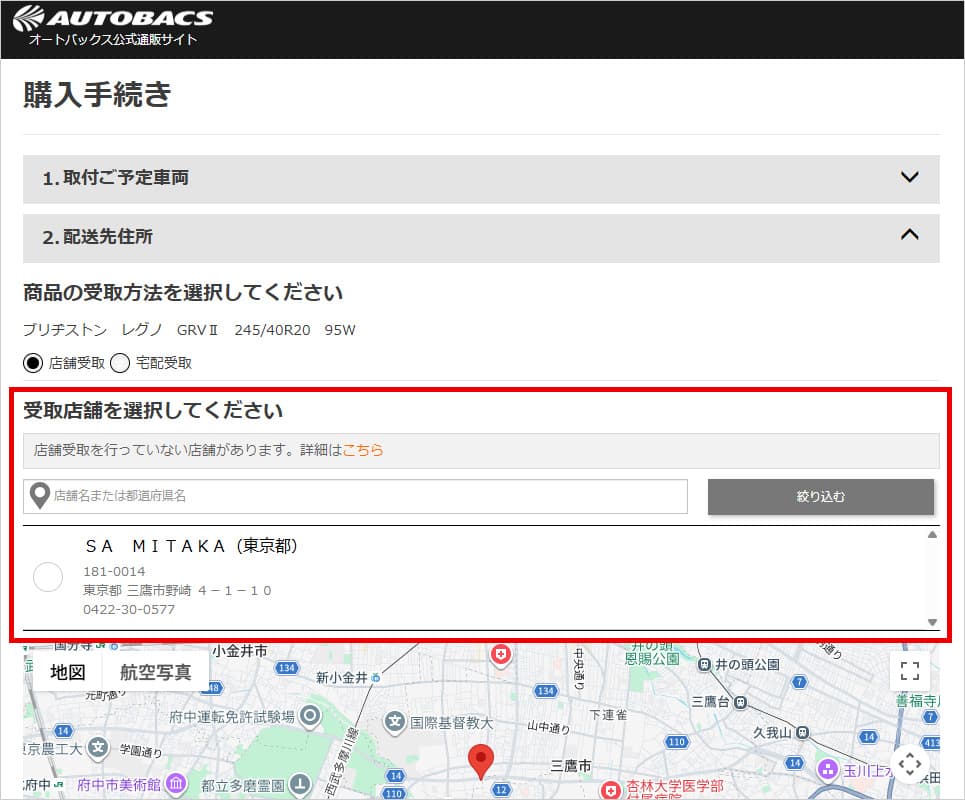Choose the SA MITAKA store radio button
This screenshot has width=965, height=800.
tap(48, 577)
